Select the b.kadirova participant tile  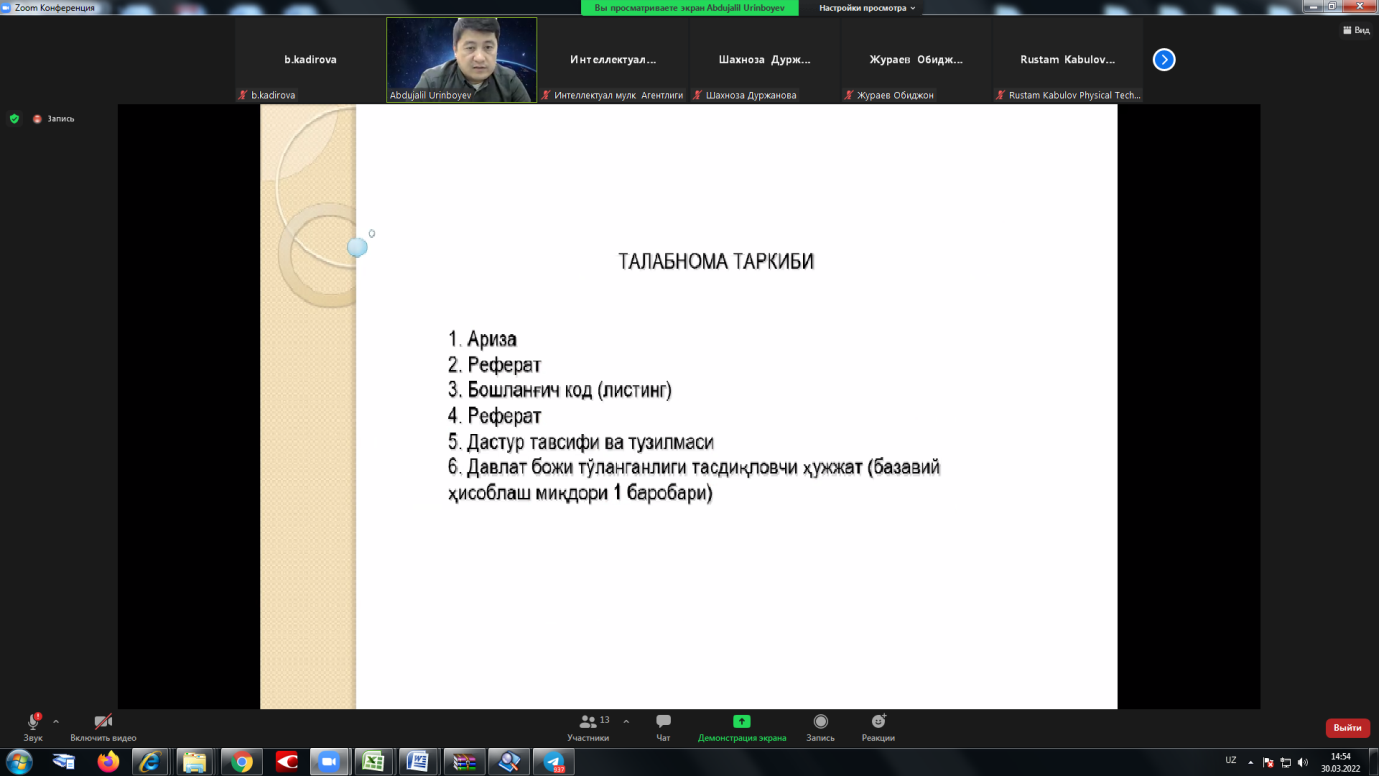[x=310, y=60]
